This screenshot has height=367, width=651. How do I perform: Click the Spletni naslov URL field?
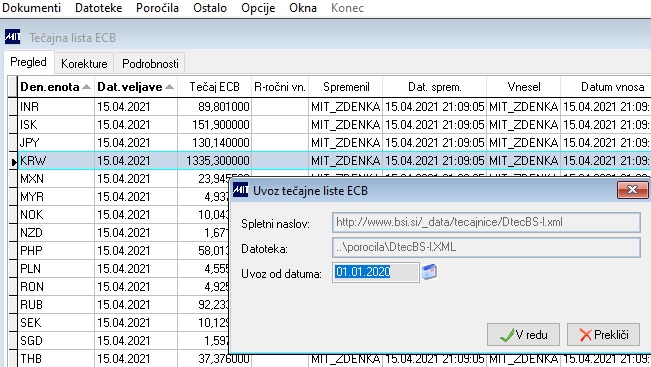[x=486, y=223]
